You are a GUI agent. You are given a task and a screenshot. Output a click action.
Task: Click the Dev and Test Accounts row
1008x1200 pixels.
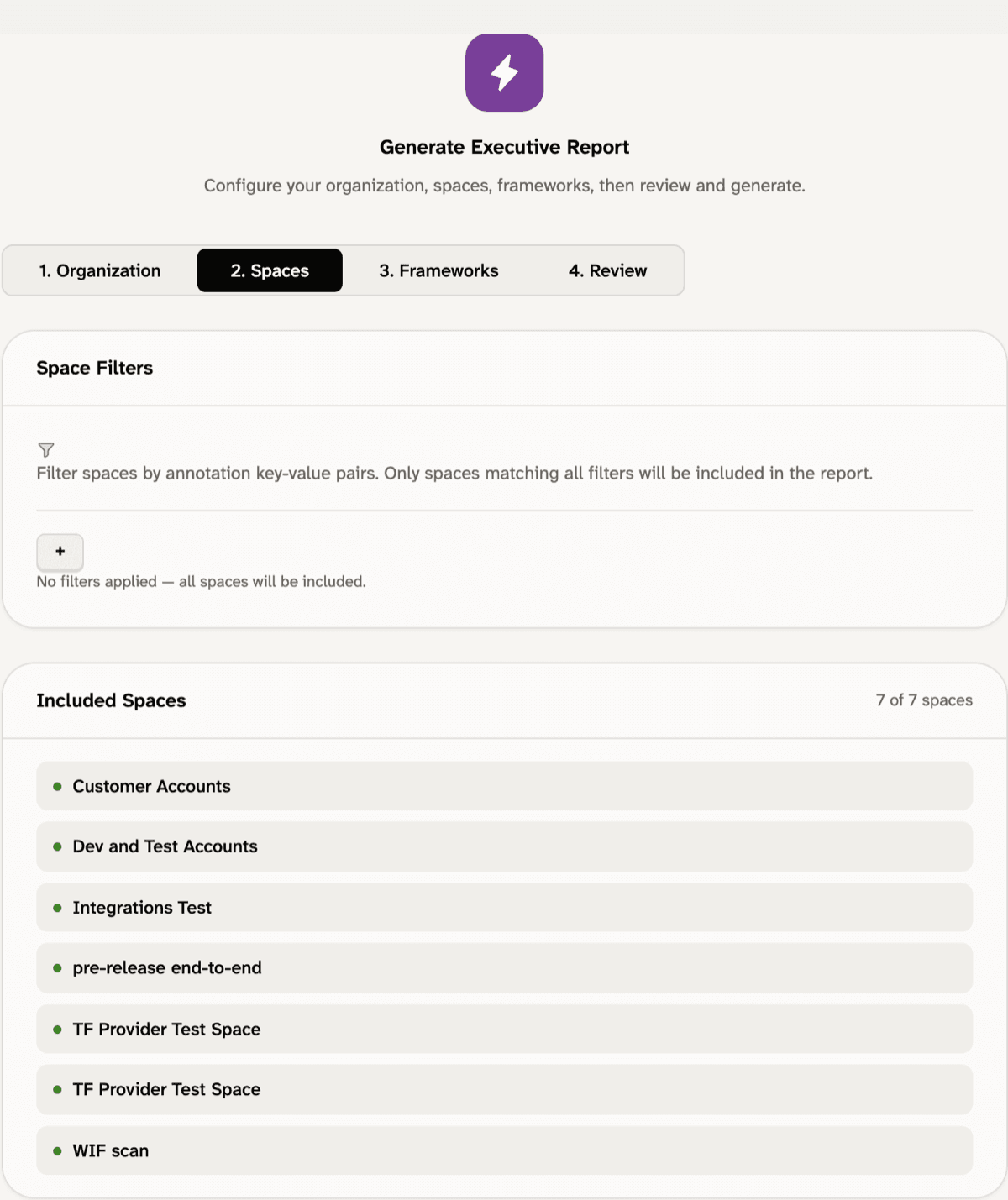click(504, 846)
